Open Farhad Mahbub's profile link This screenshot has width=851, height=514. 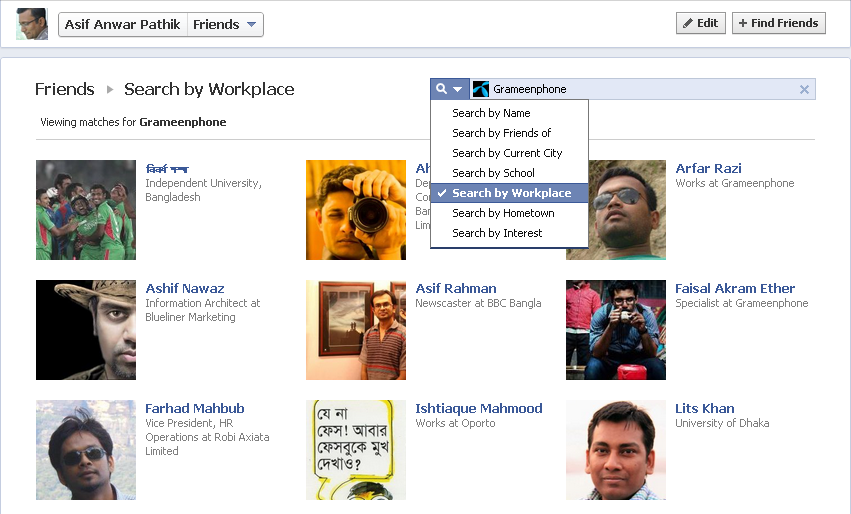pyautogui.click(x=194, y=408)
